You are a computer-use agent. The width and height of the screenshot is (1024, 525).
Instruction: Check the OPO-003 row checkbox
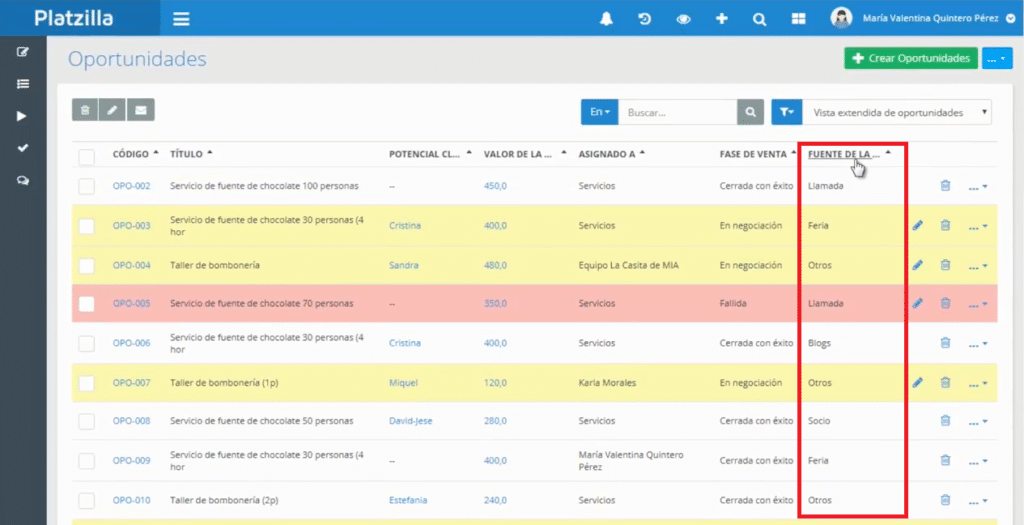[86, 226]
